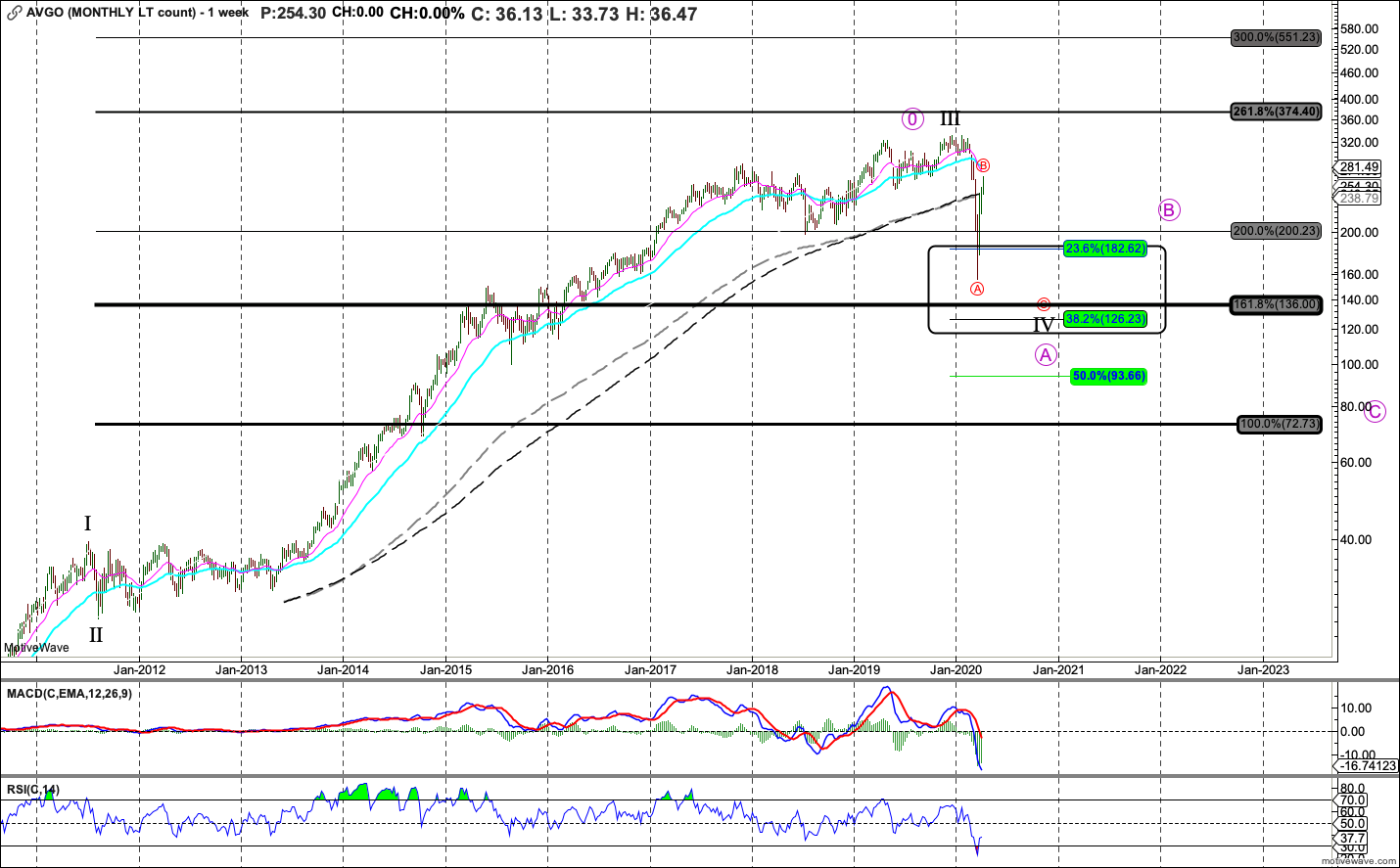Image resolution: width=1400 pixels, height=868 pixels.
Task: Click the L: 33.73 low value in header
Action: point(583,14)
